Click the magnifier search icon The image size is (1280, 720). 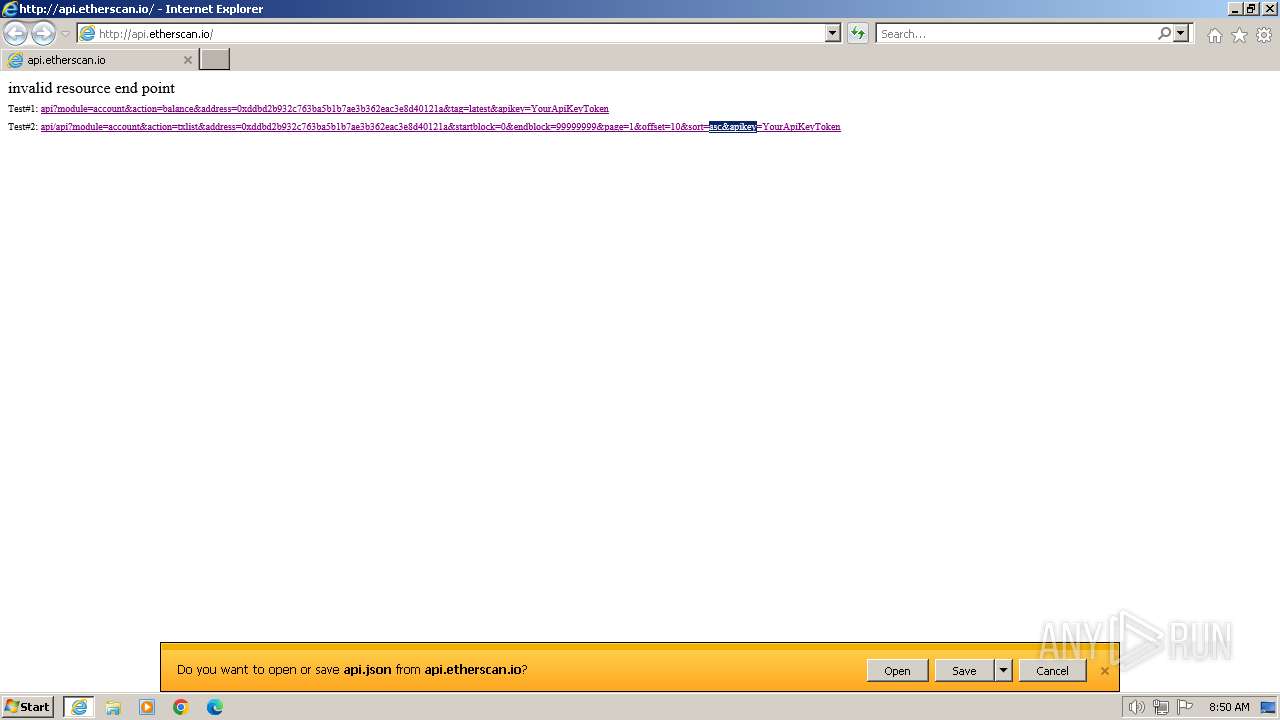pos(1164,33)
